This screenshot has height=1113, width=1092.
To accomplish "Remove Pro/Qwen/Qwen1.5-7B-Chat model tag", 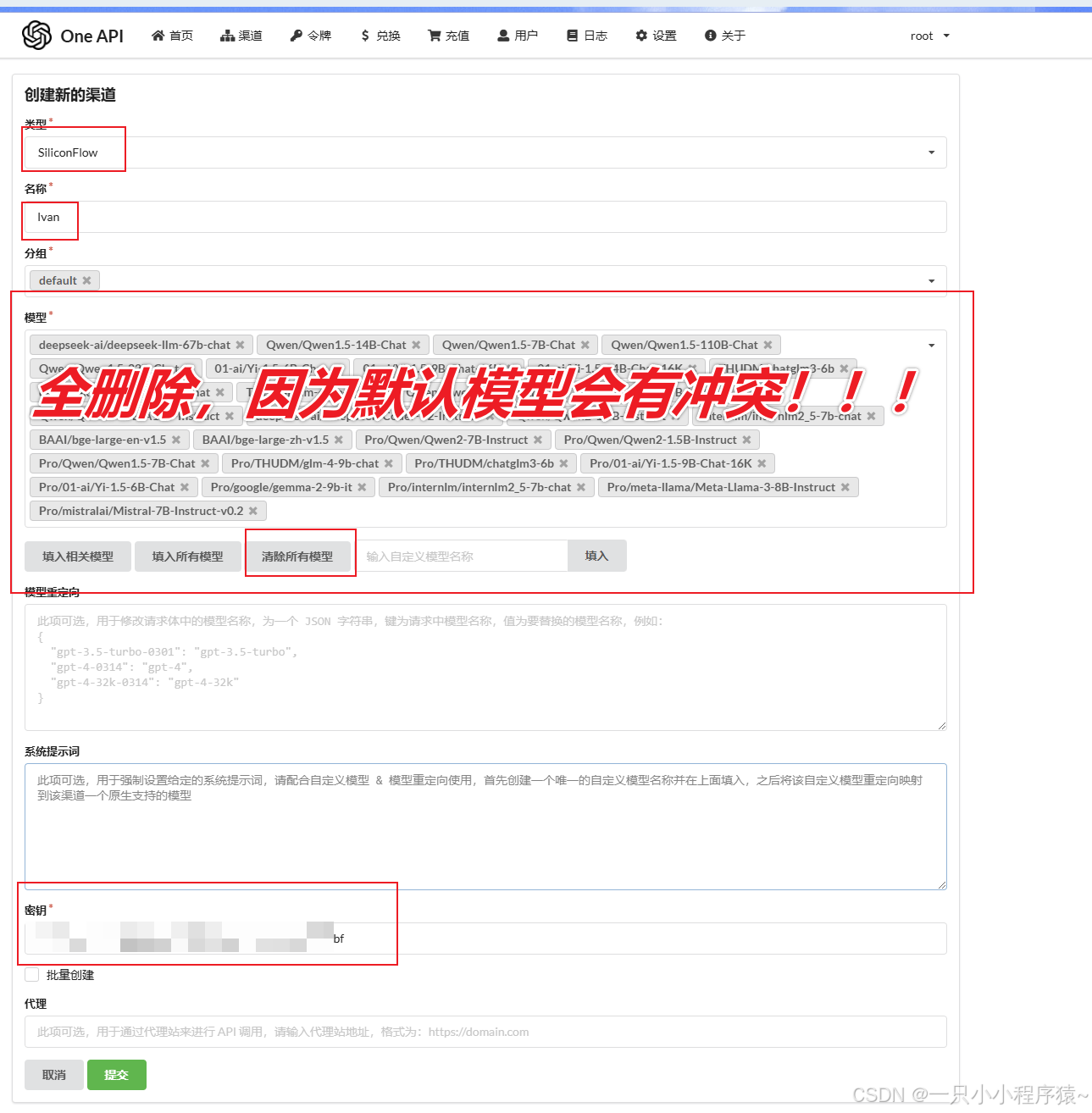I will (x=205, y=463).
